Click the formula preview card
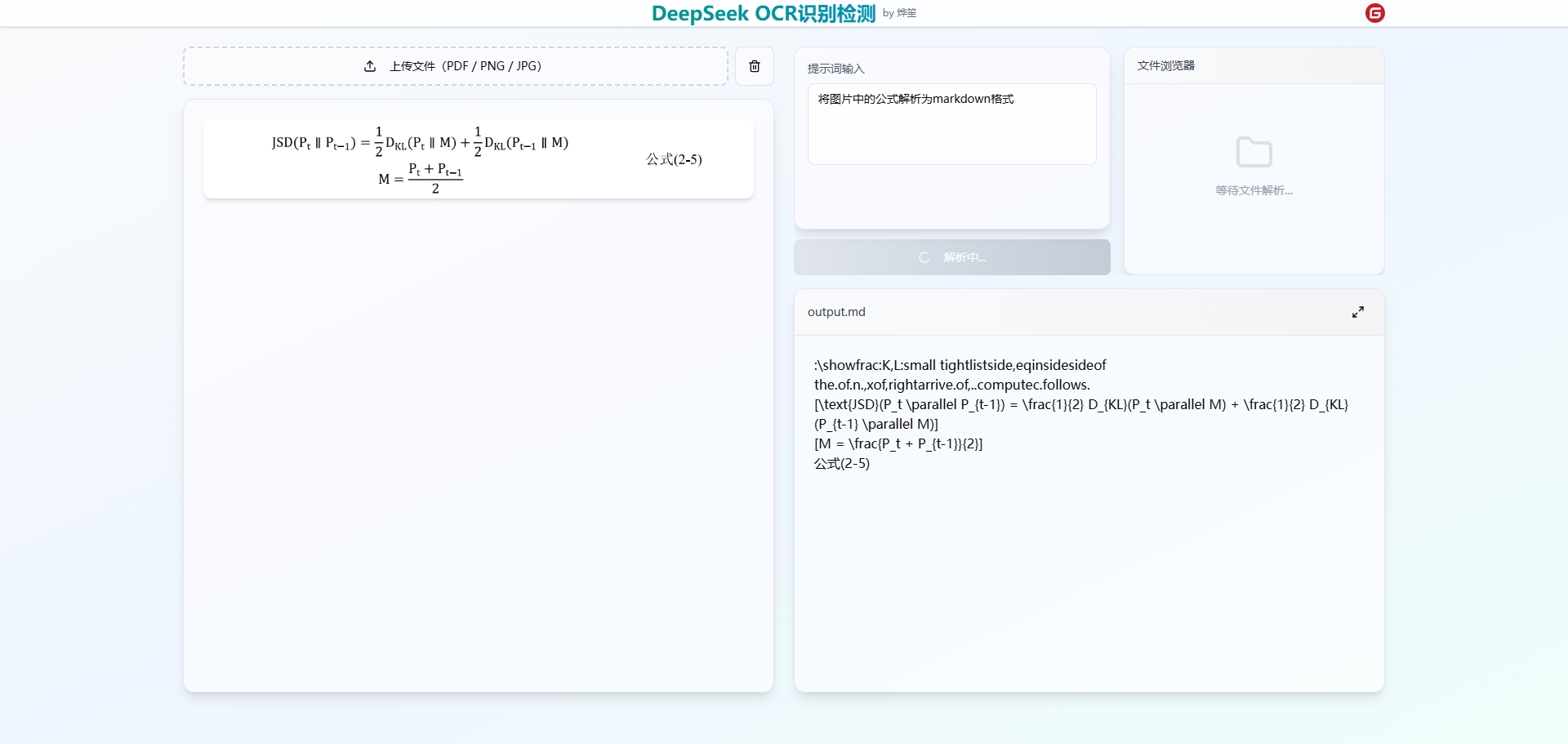The image size is (1568, 744). coord(478,159)
